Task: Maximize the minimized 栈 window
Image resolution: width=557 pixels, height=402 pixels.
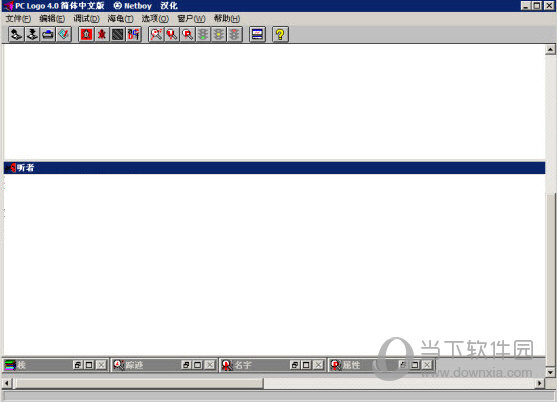Action: pyautogui.click(x=89, y=365)
